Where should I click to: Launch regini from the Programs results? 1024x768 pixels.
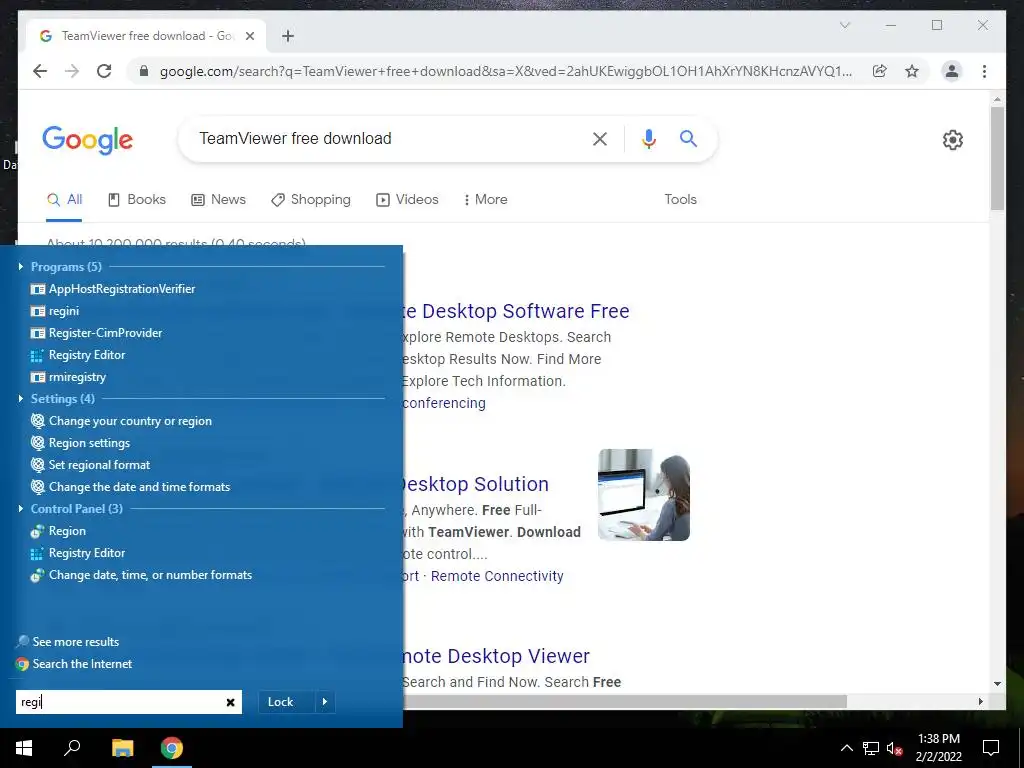coord(55,311)
